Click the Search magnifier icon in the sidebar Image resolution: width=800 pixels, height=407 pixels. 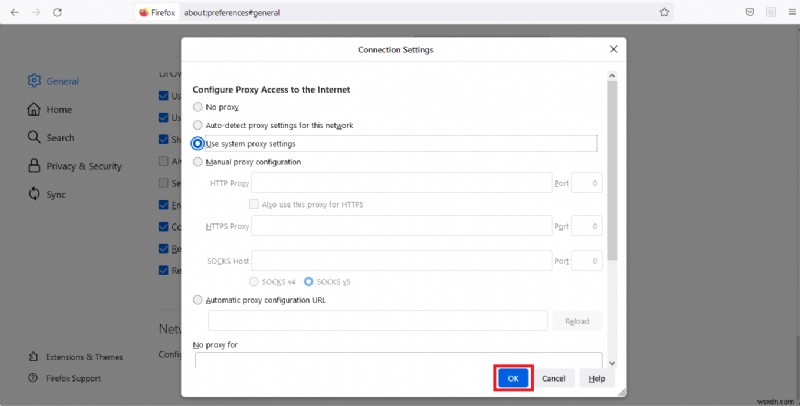coord(34,137)
